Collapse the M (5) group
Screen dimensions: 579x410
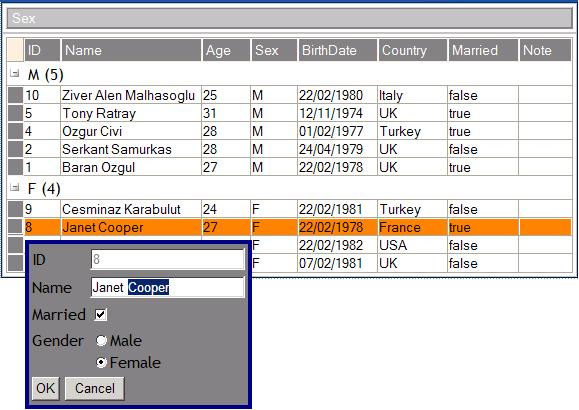15,73
